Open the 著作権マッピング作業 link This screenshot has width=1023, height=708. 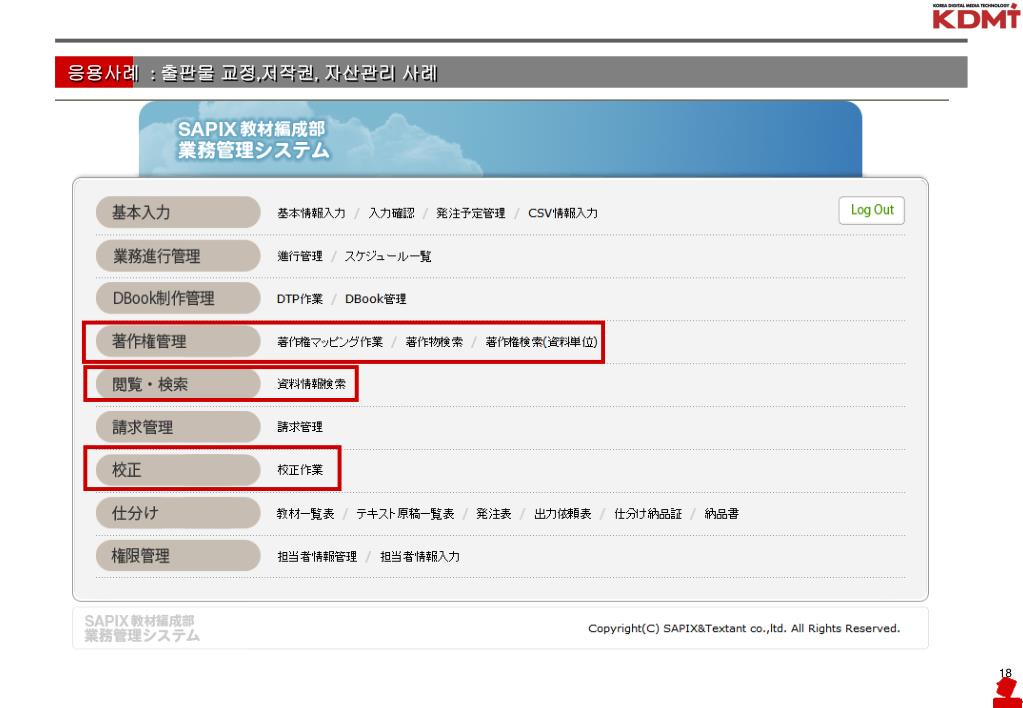coord(329,342)
